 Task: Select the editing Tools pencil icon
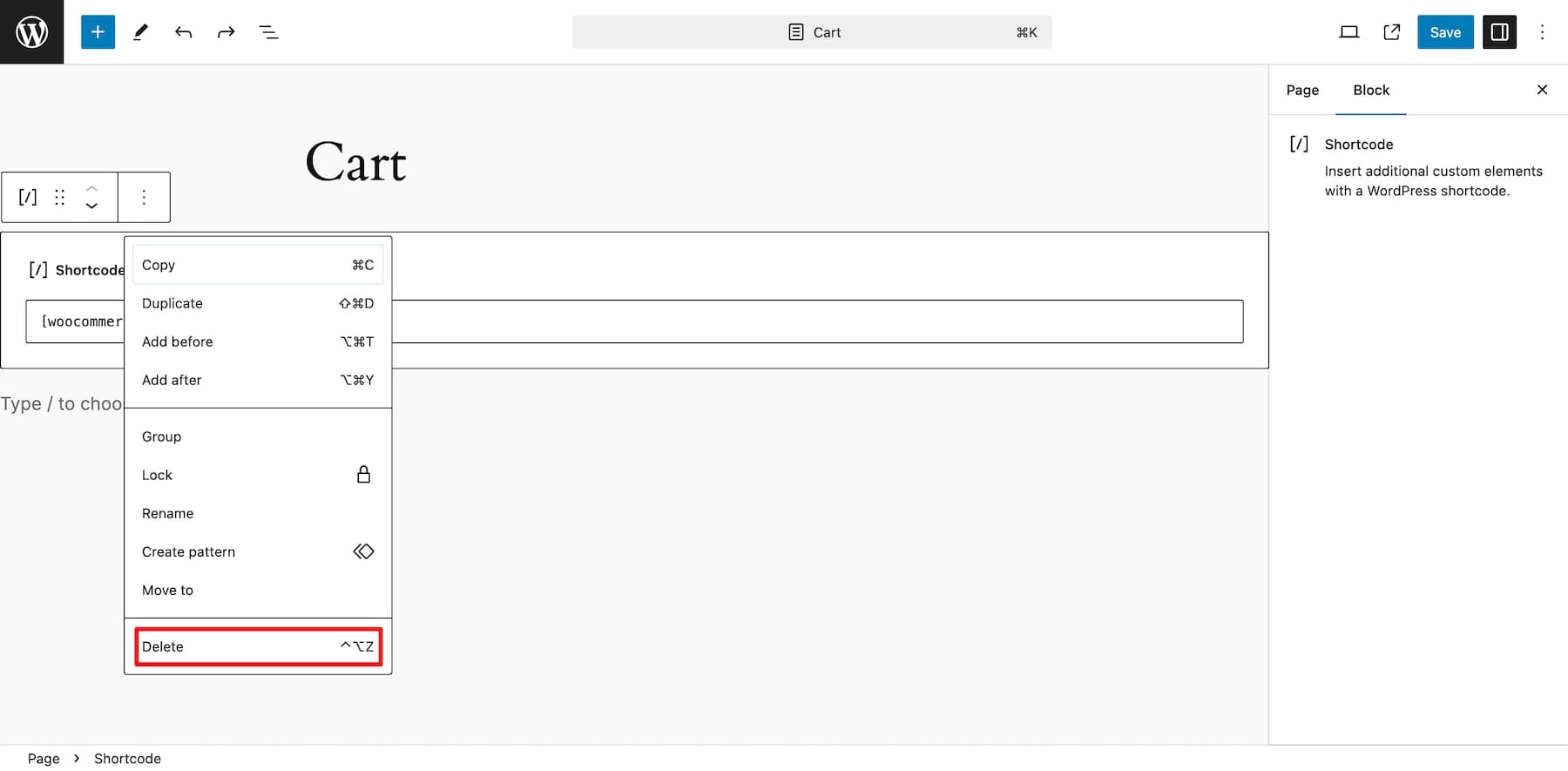click(x=140, y=31)
